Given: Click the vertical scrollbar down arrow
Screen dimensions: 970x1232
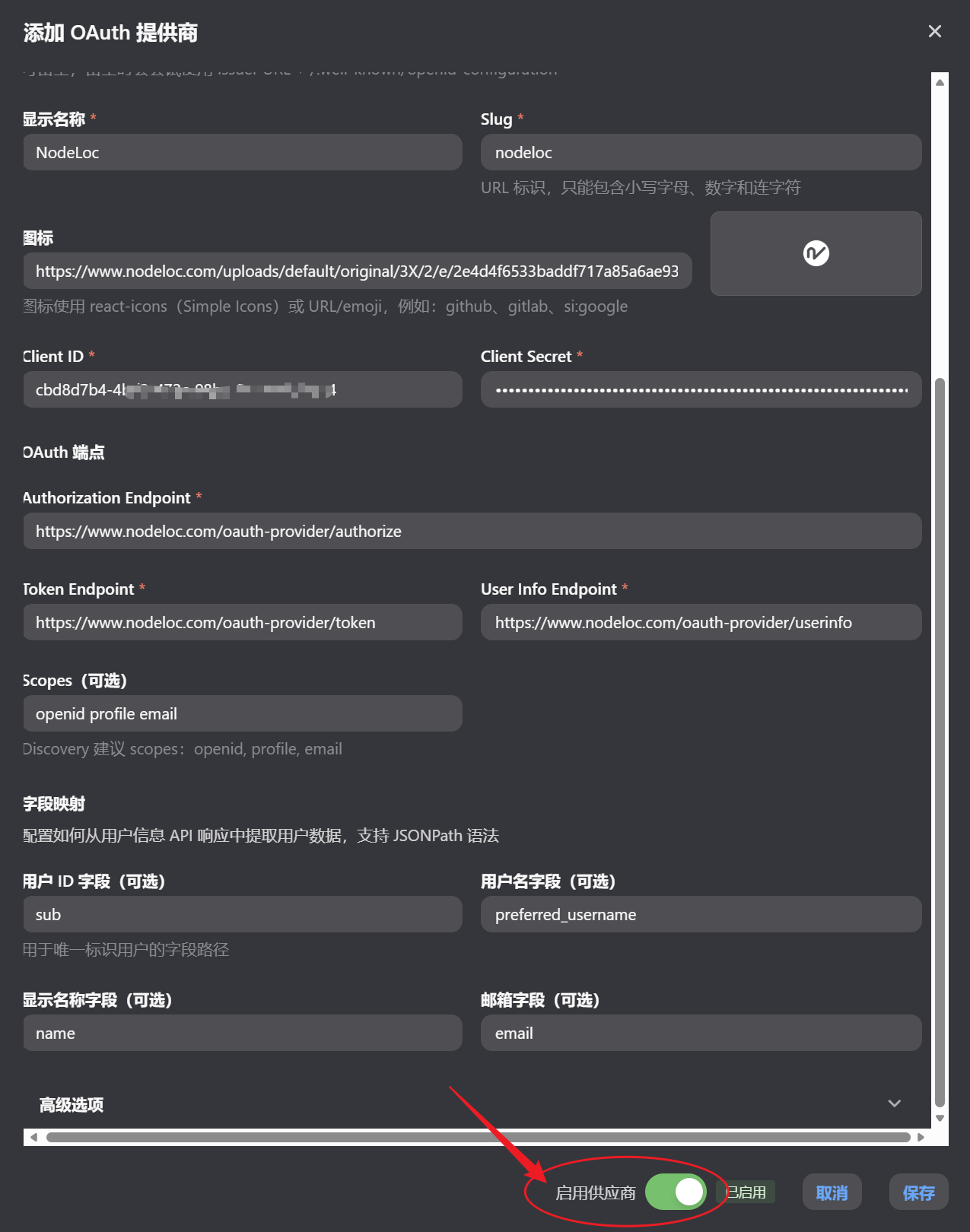Looking at the screenshot, I should coord(940,1118).
